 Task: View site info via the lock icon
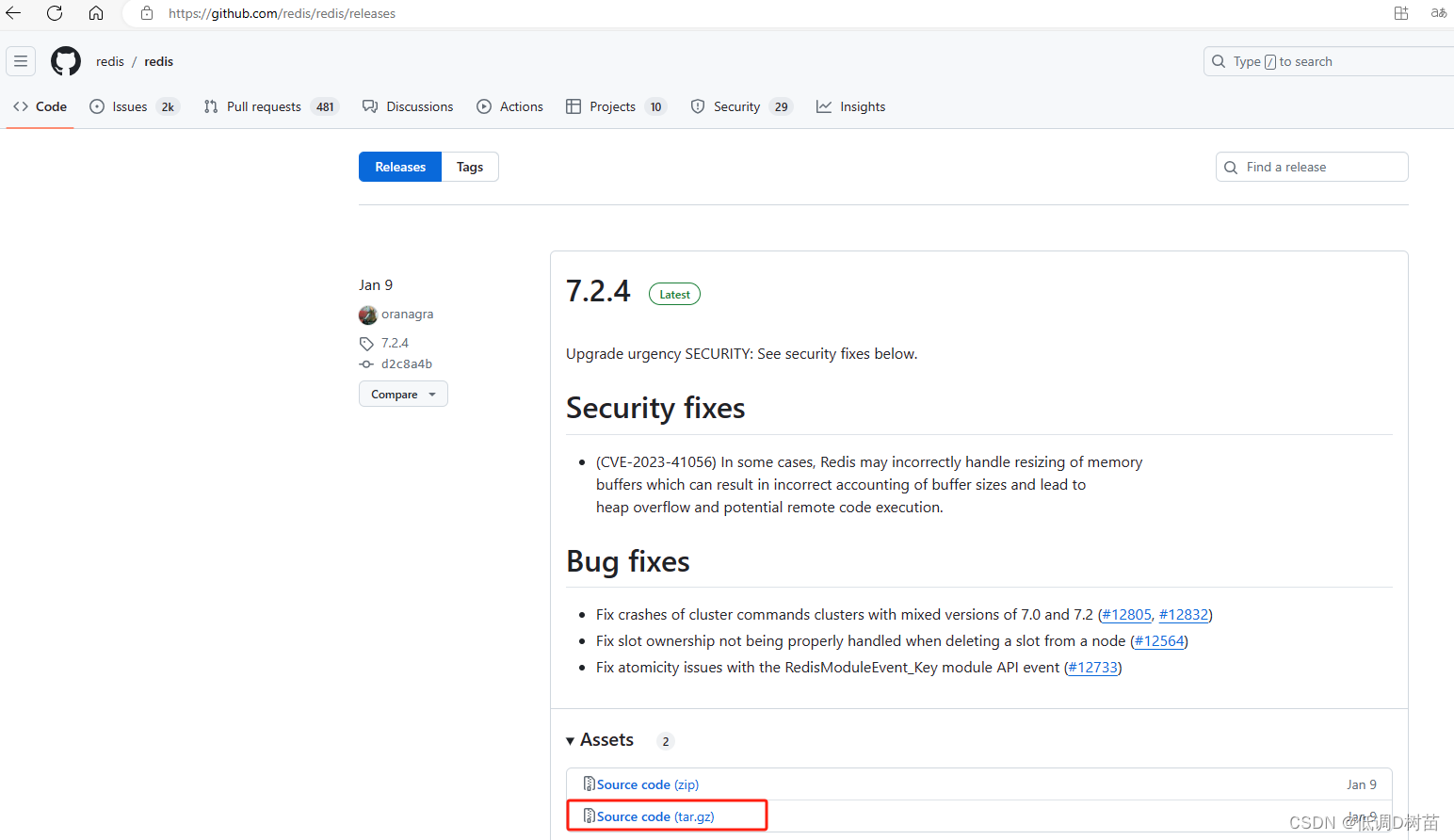click(x=147, y=13)
